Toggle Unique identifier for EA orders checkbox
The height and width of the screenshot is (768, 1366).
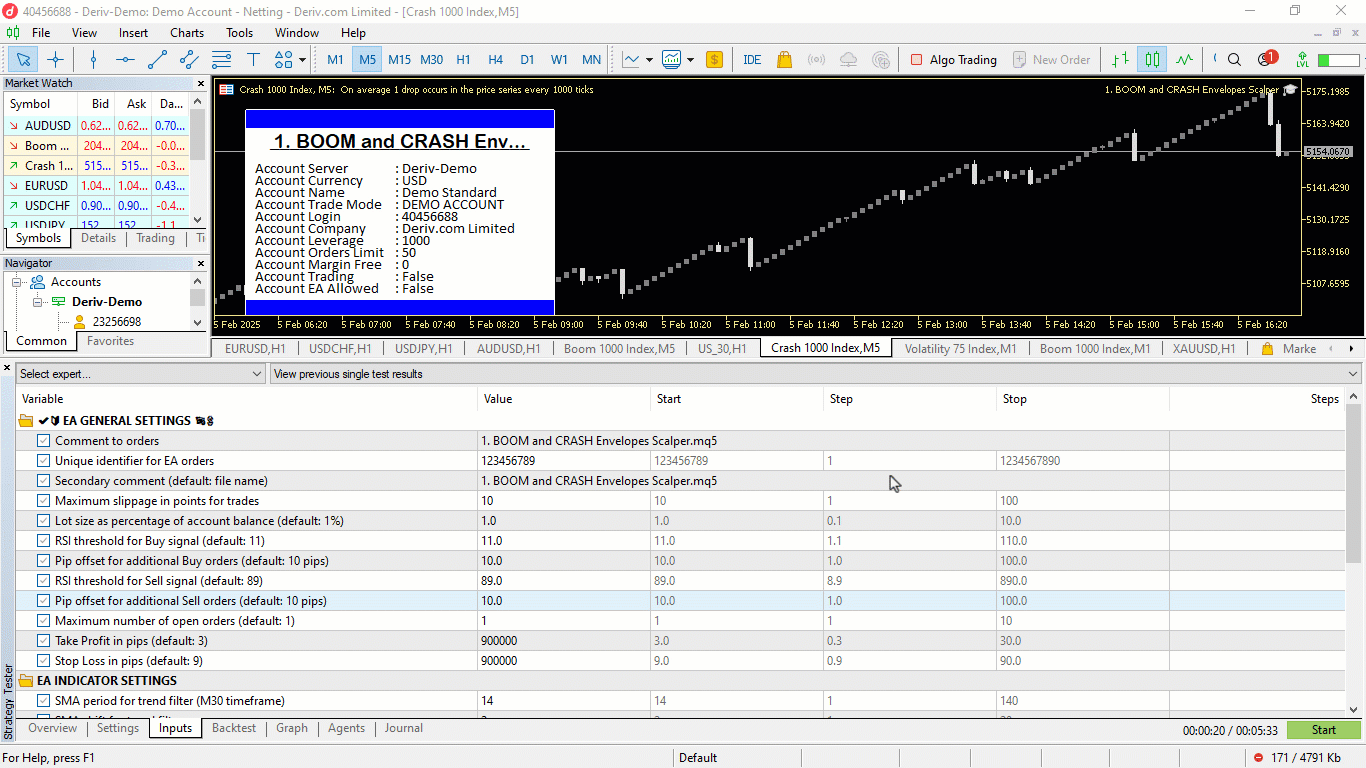43,461
